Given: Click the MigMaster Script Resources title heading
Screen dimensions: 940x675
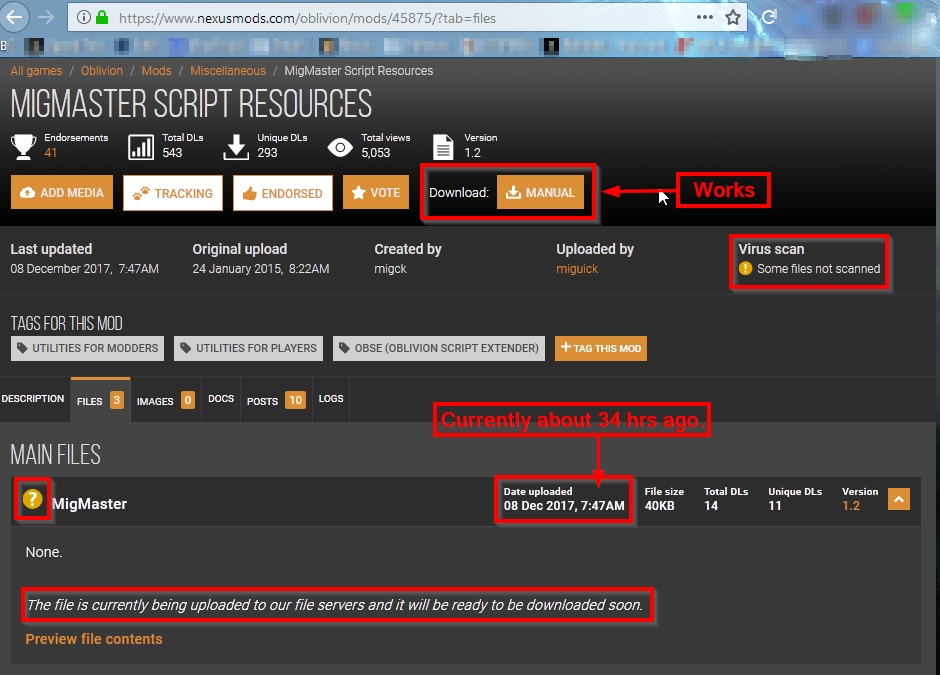Looking at the screenshot, I should point(191,104).
